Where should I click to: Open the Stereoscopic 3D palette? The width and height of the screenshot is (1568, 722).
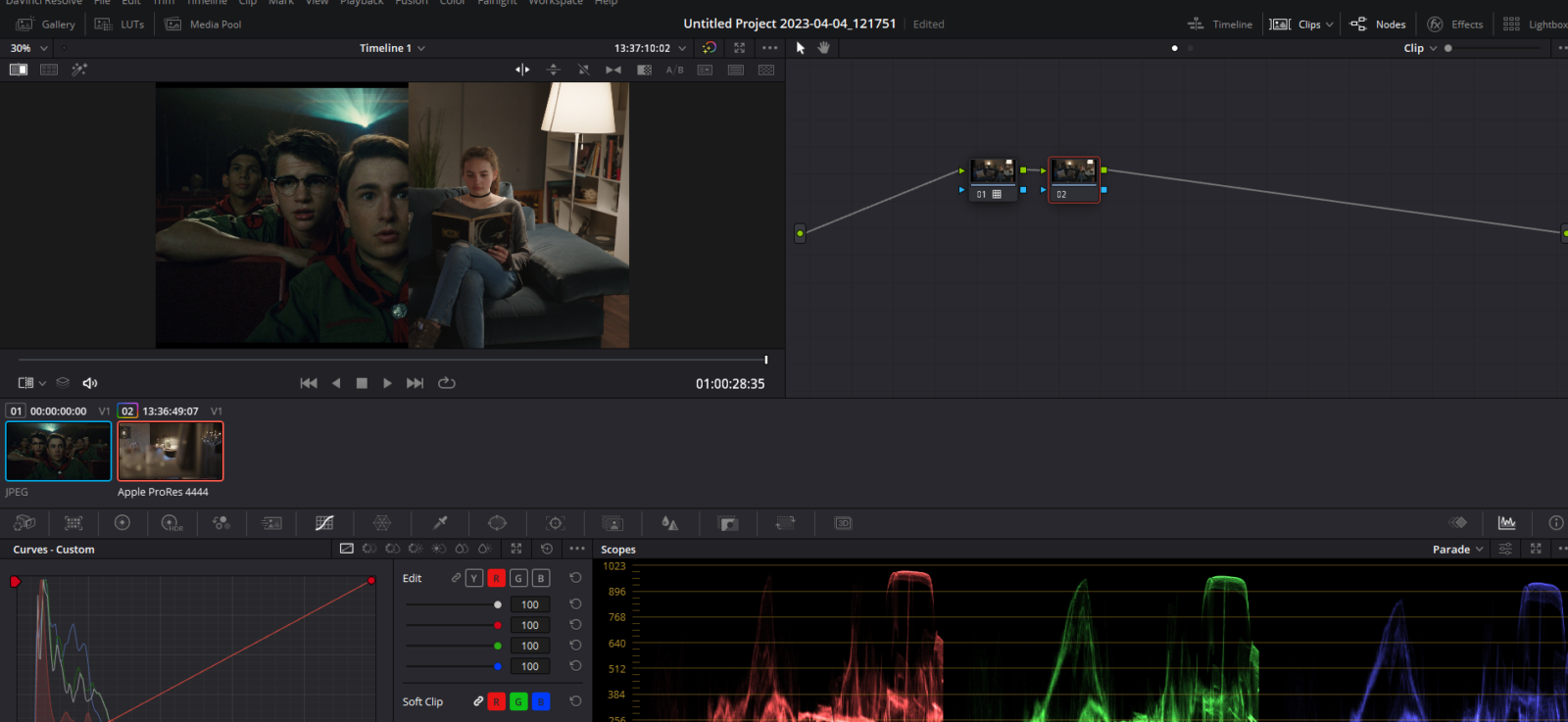[843, 523]
